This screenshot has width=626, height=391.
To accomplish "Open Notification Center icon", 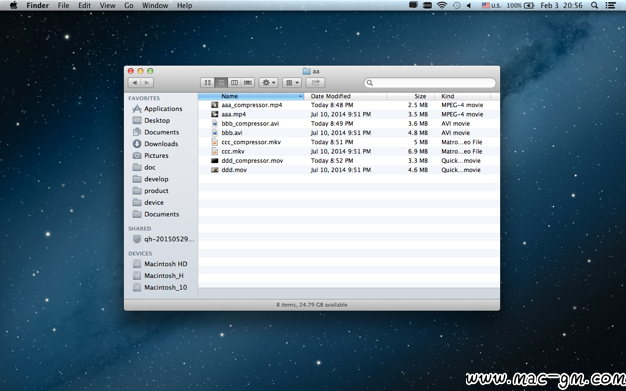I will point(610,5).
